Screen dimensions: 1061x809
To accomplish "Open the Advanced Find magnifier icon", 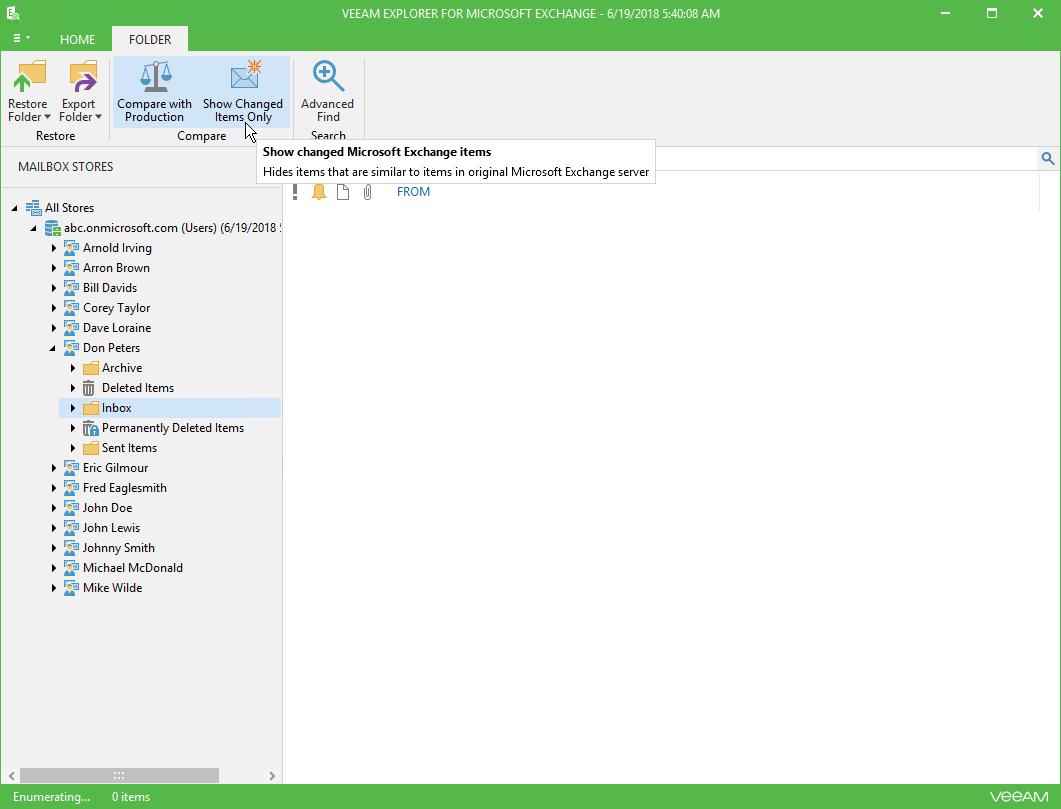I will (328, 76).
